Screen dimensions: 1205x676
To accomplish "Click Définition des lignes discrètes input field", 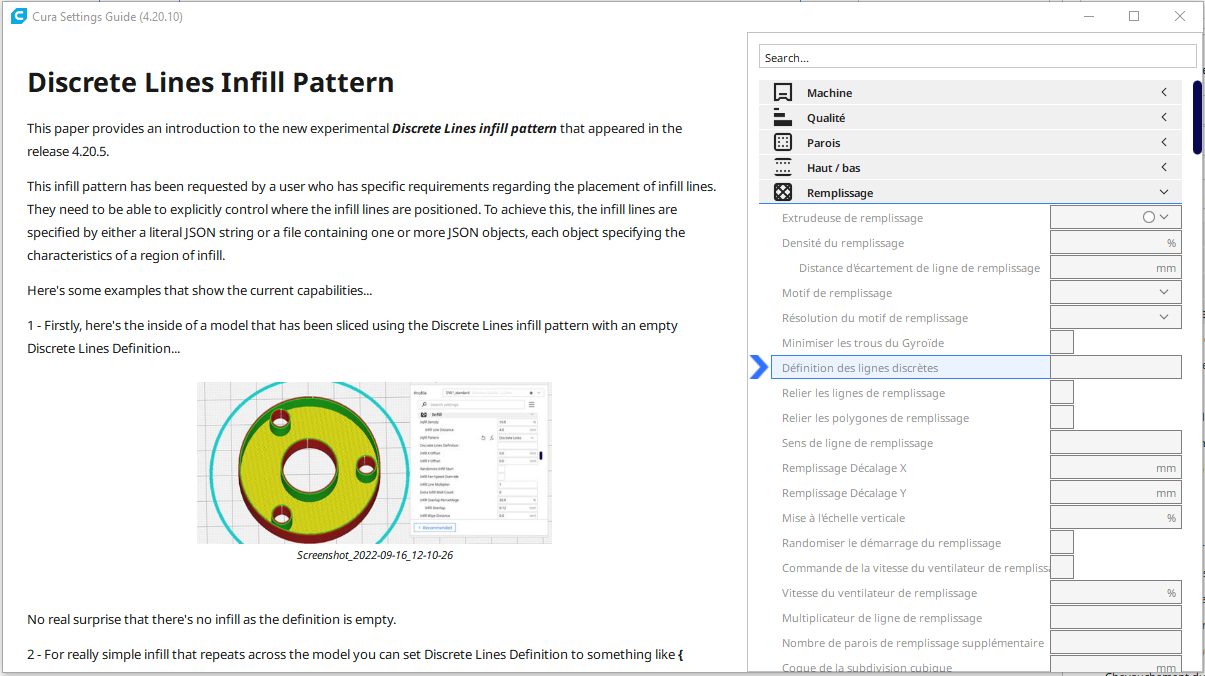I will pyautogui.click(x=1116, y=367).
